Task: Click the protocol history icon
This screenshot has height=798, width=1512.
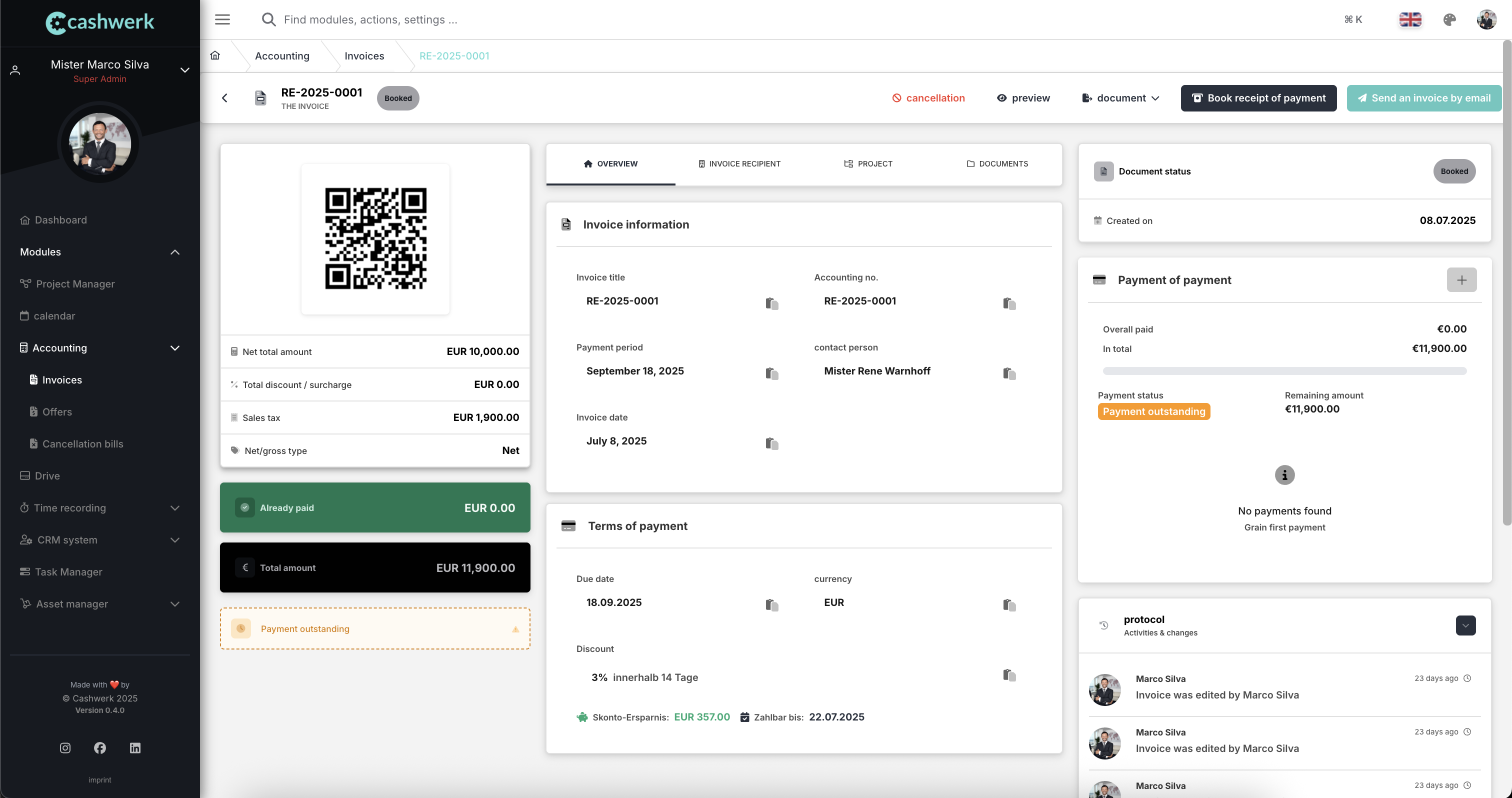Action: coord(1103,625)
